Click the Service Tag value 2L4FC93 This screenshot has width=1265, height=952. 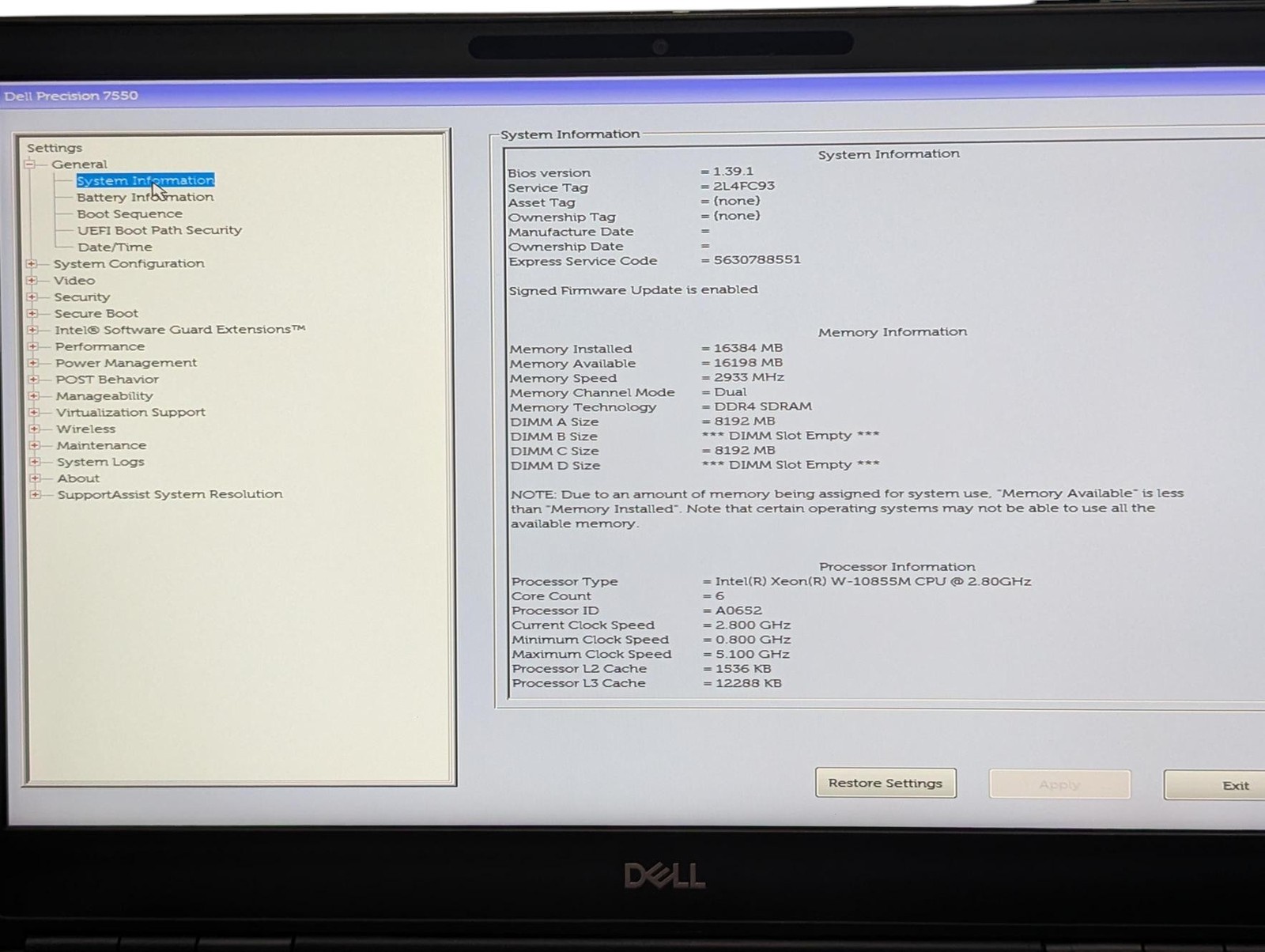click(744, 186)
